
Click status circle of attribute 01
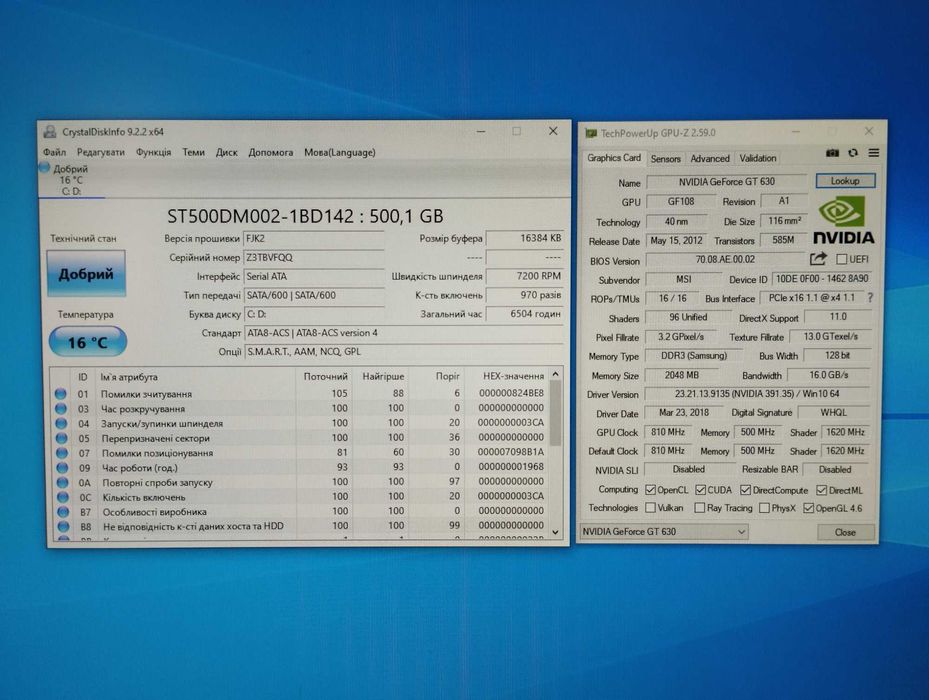click(60, 394)
